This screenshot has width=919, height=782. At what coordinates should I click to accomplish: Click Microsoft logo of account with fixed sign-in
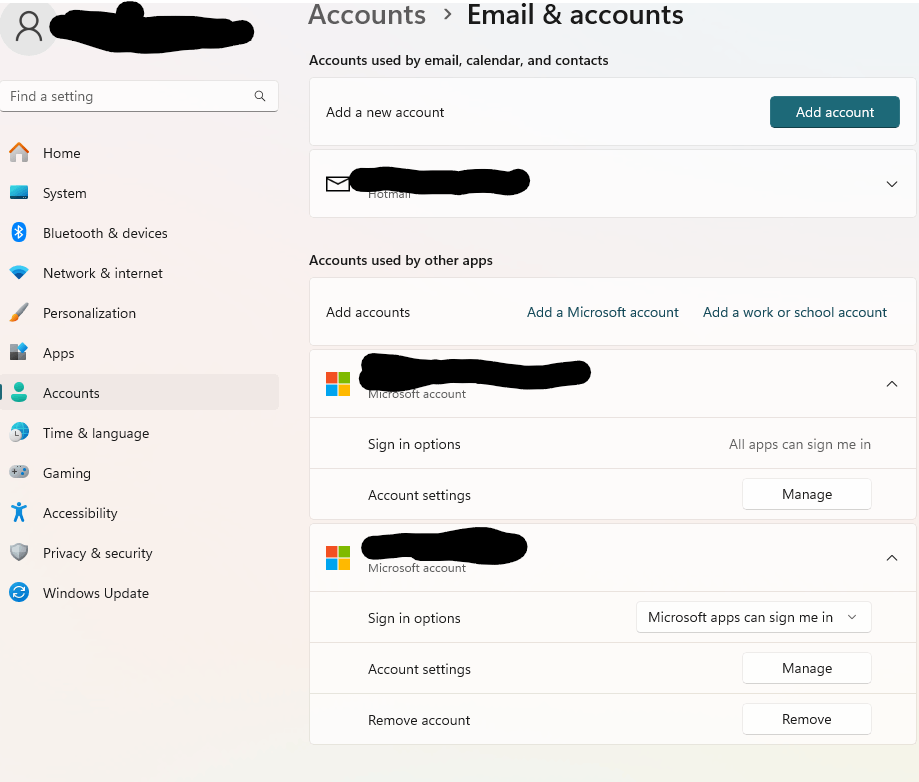tap(338, 384)
